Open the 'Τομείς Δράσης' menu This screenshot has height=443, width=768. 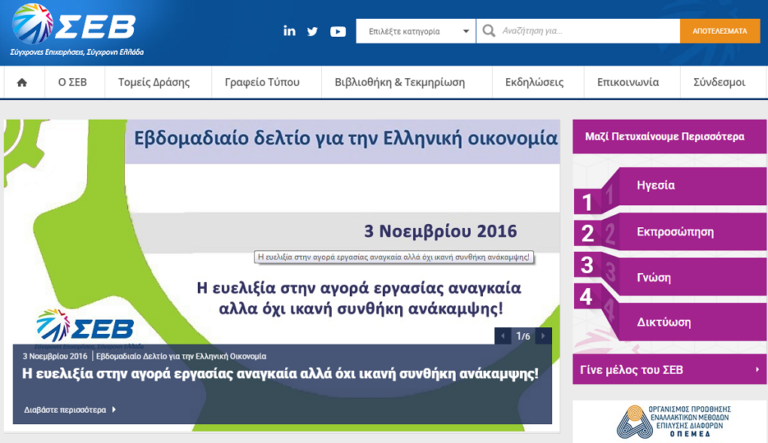[x=154, y=82]
